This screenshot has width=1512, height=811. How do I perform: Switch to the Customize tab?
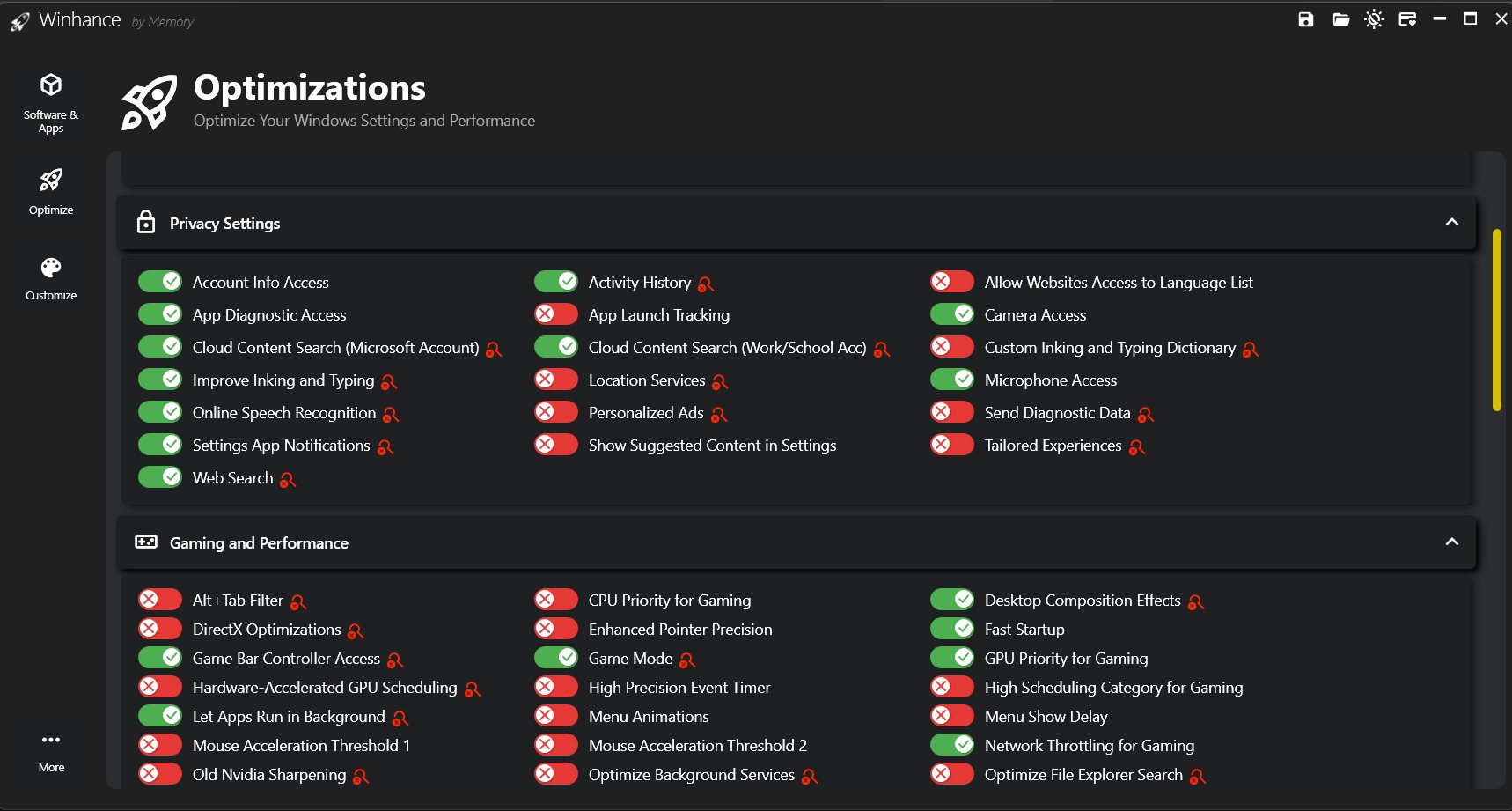(51, 278)
